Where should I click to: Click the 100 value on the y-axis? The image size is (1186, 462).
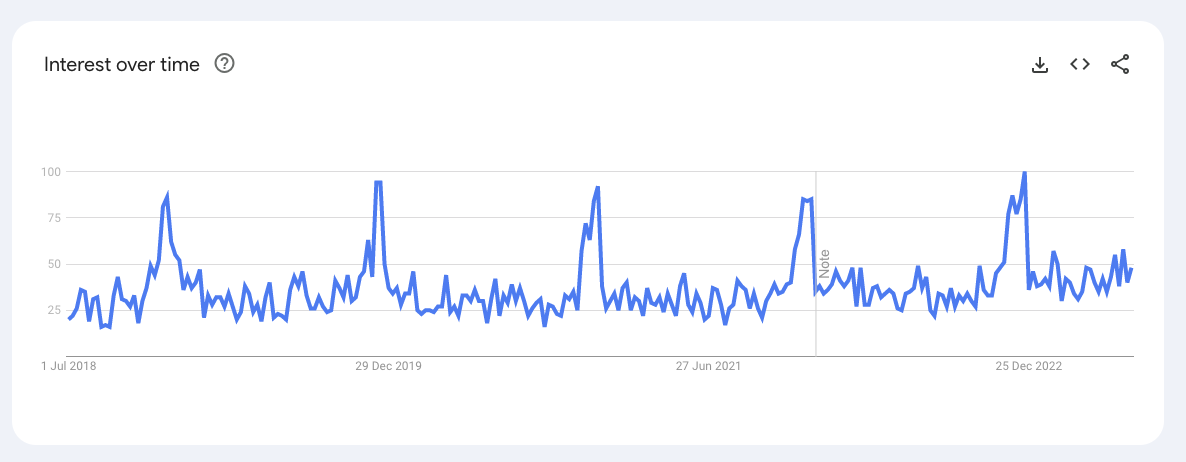[x=51, y=172]
